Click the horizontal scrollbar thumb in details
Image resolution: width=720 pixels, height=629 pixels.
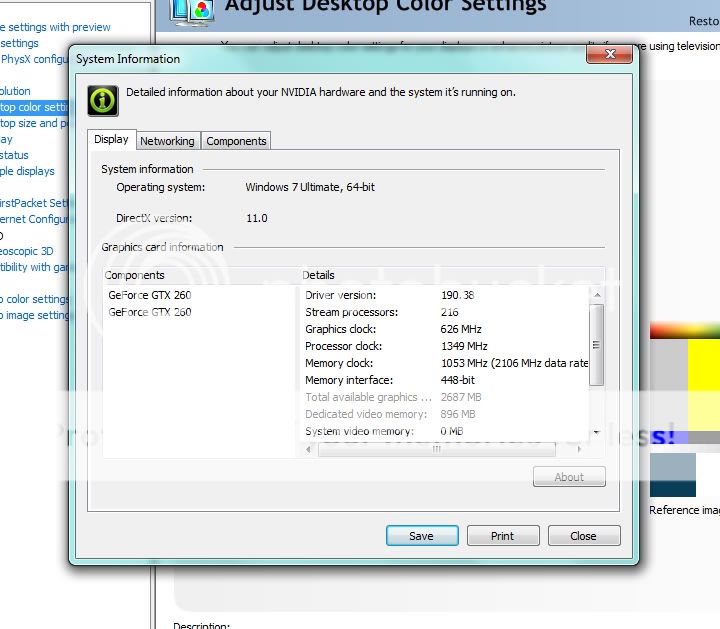pyautogui.click(x=437, y=449)
